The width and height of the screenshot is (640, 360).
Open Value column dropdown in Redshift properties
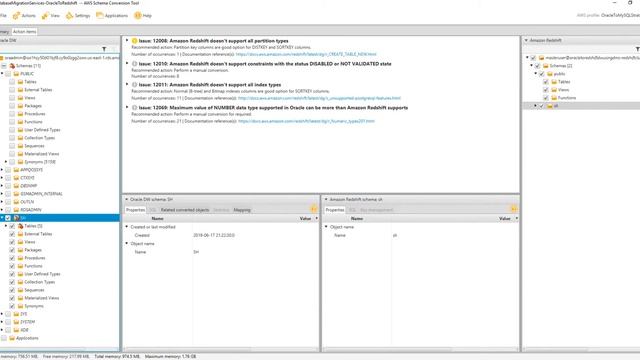(x=516, y=219)
